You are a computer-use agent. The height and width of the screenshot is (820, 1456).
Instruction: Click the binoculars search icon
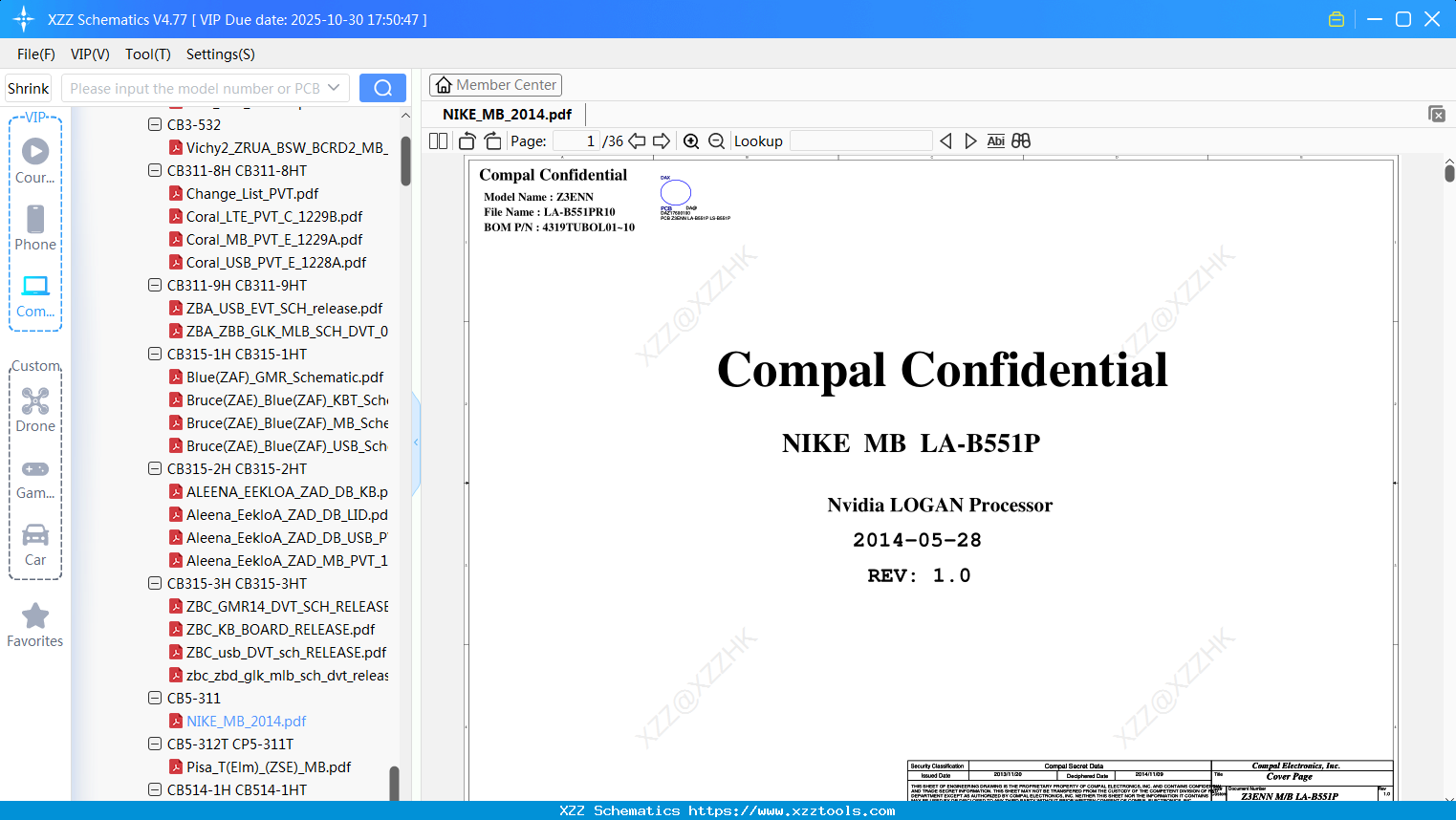1021,141
